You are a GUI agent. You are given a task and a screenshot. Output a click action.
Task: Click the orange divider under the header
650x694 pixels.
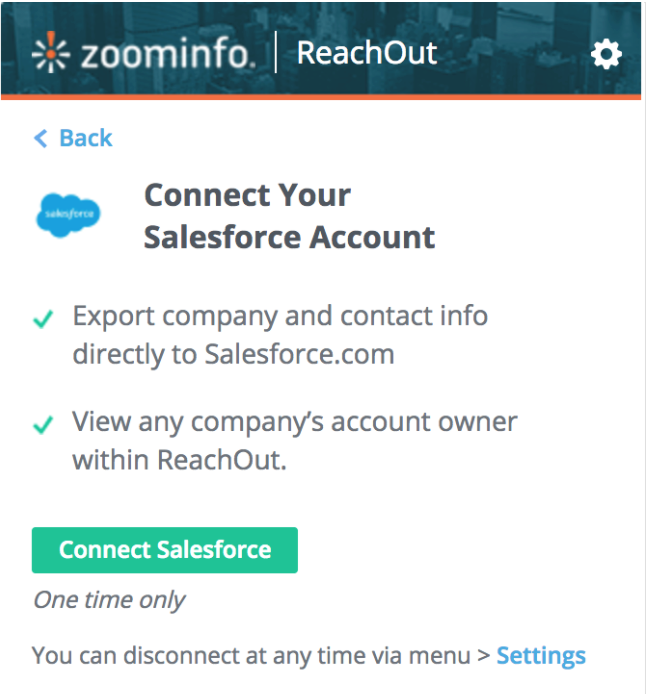[321, 97]
